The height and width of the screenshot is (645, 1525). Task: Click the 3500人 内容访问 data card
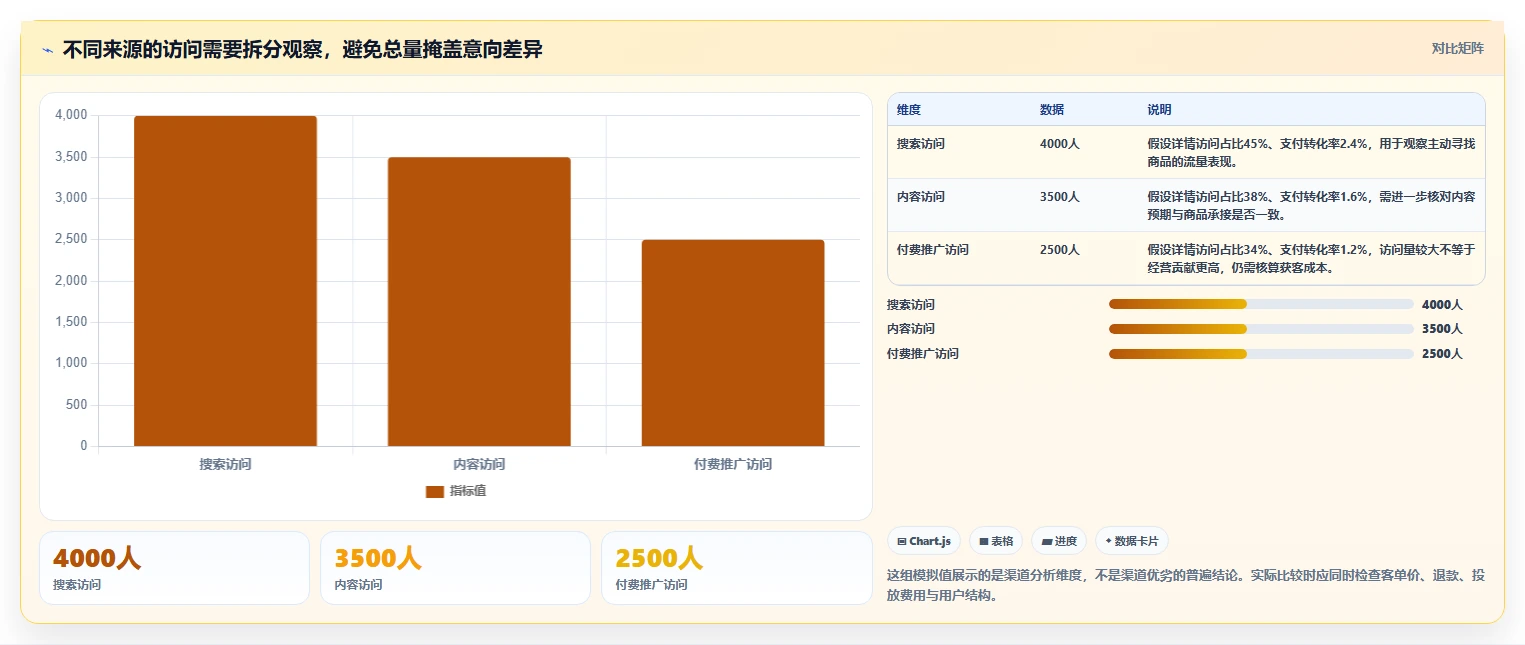point(455,568)
